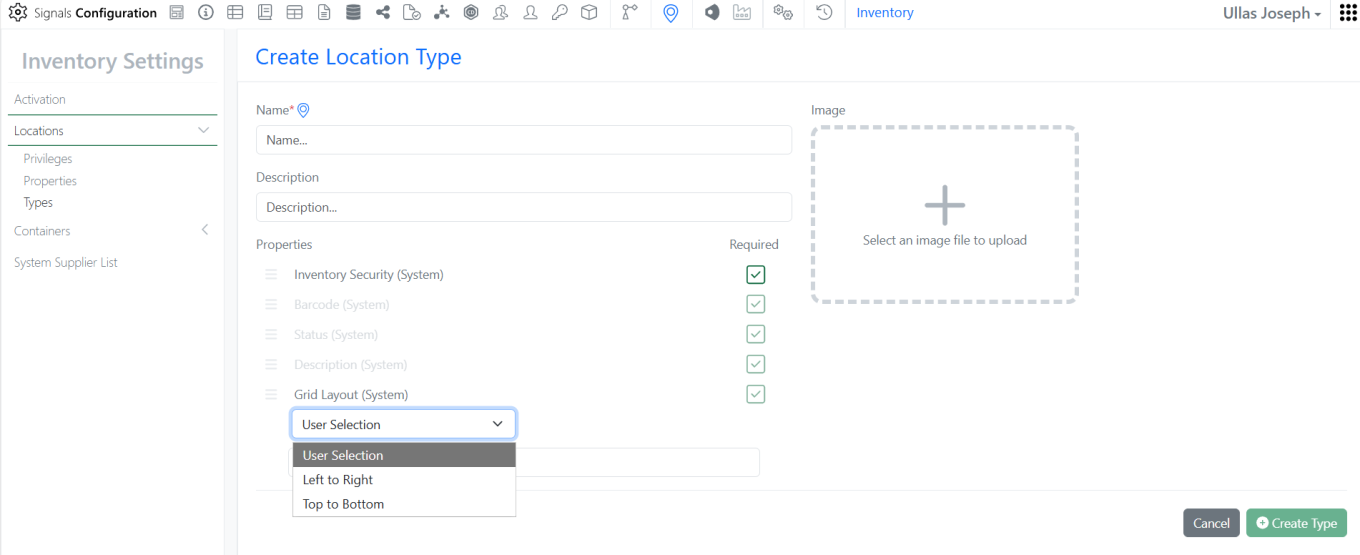The height and width of the screenshot is (555, 1360).
Task: Collapse the Locations section in sidebar
Action: (x=203, y=131)
